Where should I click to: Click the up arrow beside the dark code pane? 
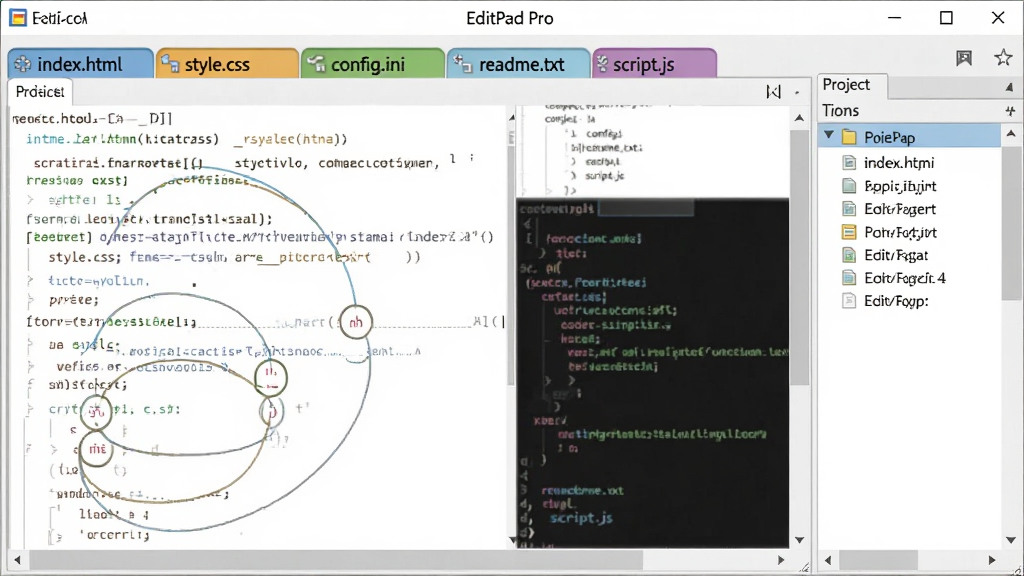tap(799, 118)
